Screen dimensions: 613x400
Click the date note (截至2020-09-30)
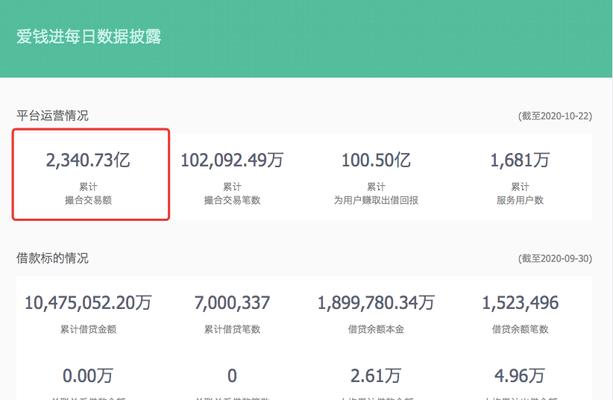555,258
